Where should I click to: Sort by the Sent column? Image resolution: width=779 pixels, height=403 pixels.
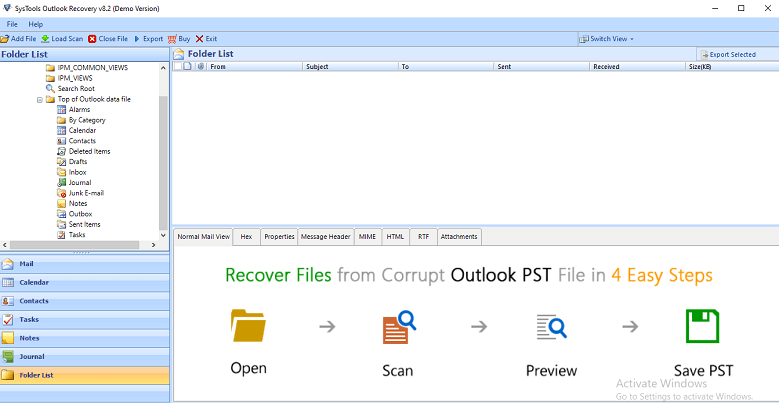[542, 67]
